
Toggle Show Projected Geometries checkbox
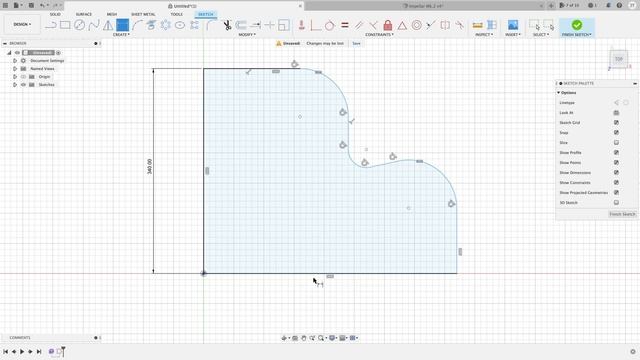[616, 193]
